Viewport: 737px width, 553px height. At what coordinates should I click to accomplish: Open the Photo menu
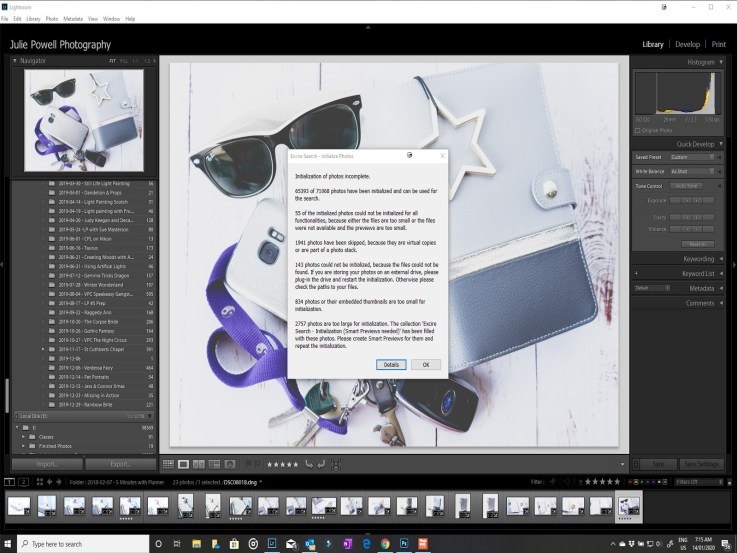tap(52, 19)
